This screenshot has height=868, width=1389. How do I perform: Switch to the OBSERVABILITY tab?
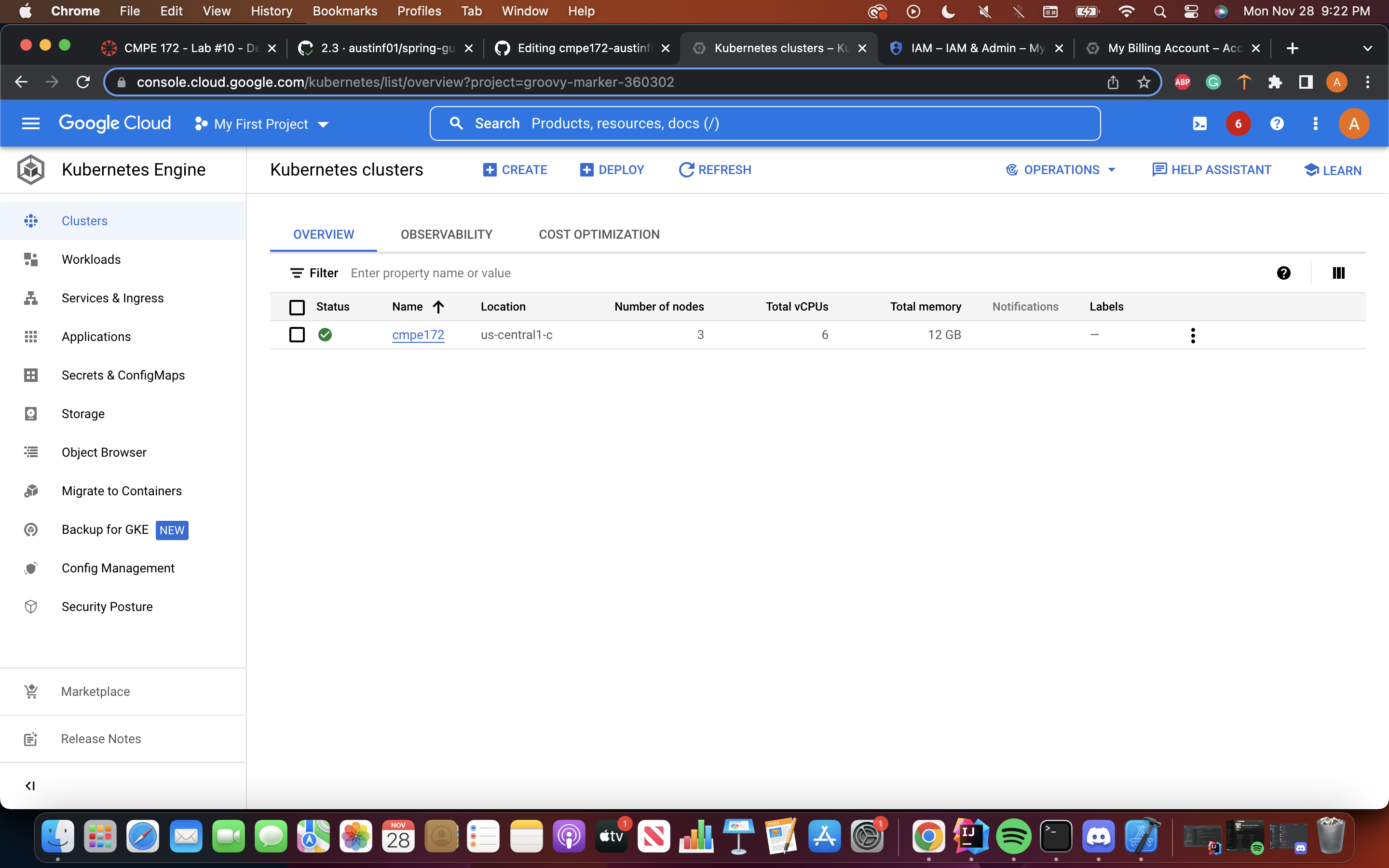point(447,234)
